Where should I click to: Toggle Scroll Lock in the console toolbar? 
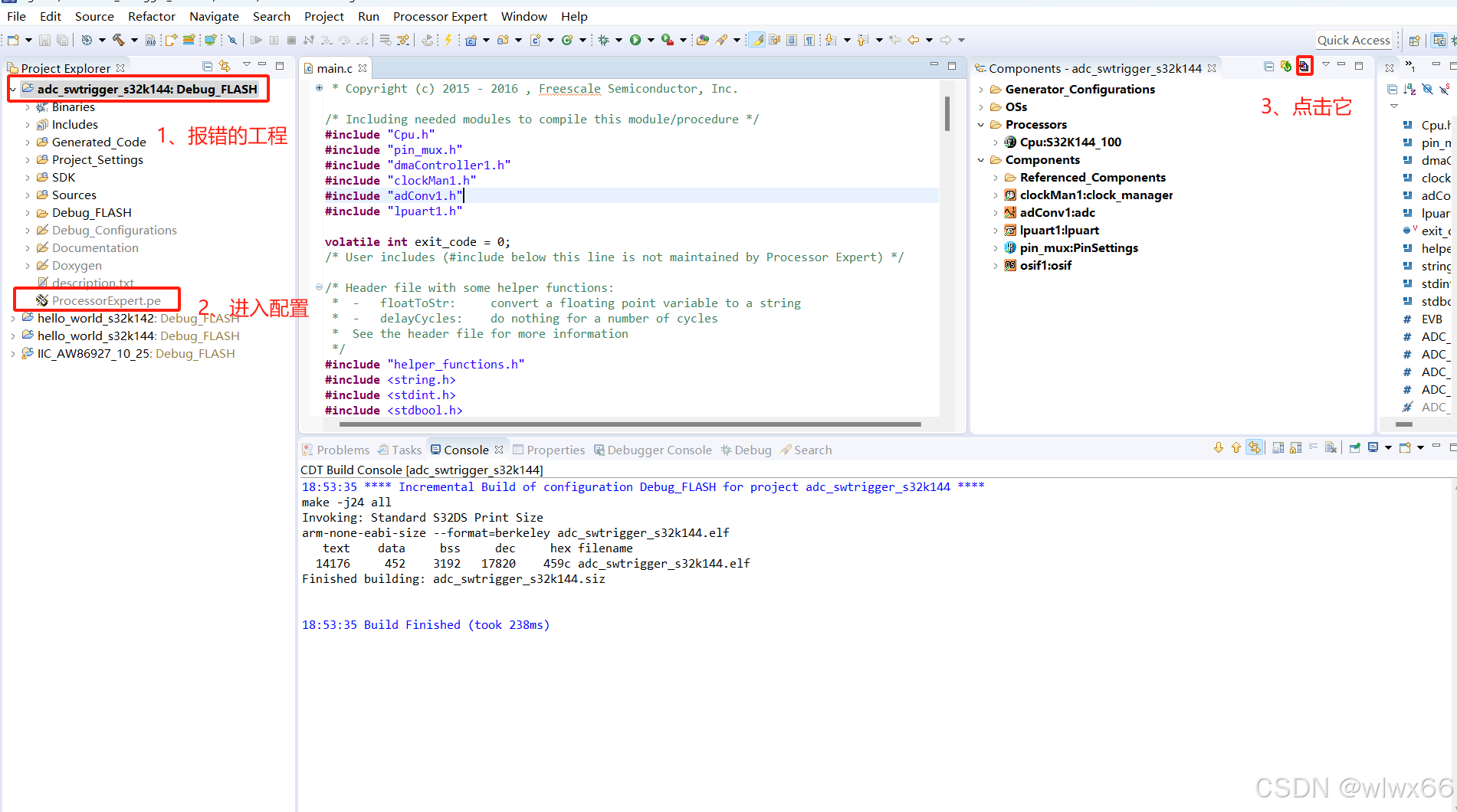[1295, 447]
